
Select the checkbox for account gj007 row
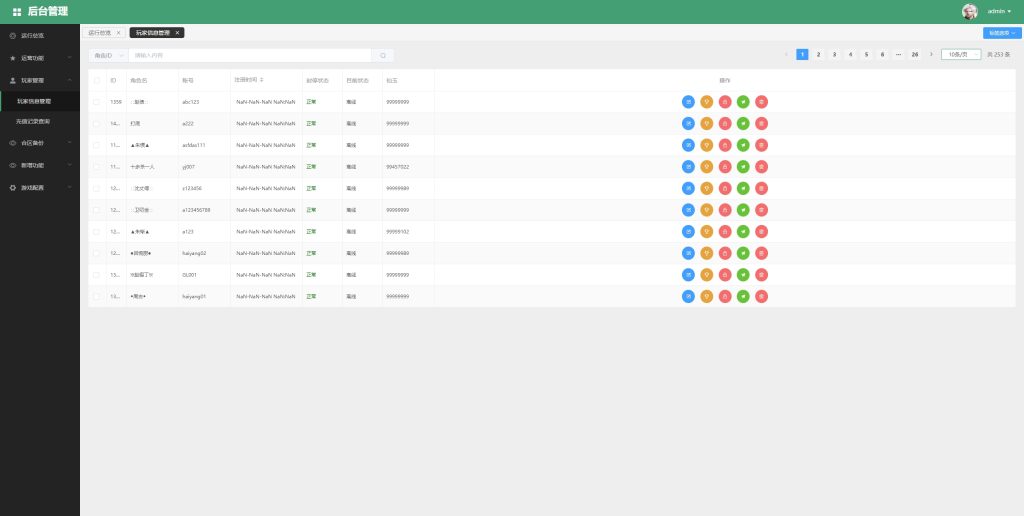coord(97,166)
